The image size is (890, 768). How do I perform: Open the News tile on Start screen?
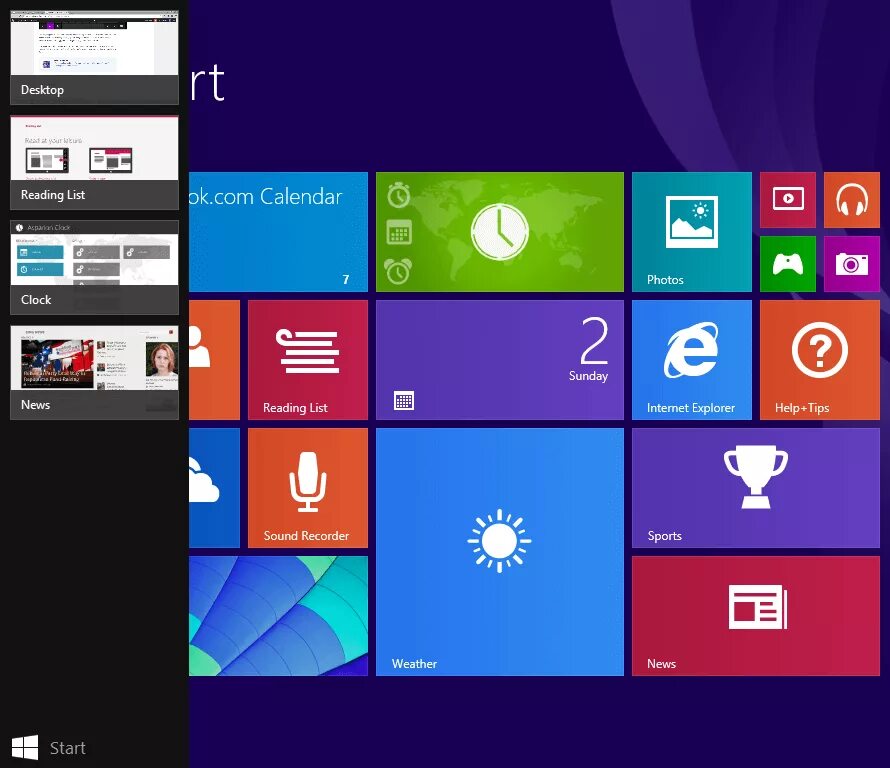click(755, 616)
